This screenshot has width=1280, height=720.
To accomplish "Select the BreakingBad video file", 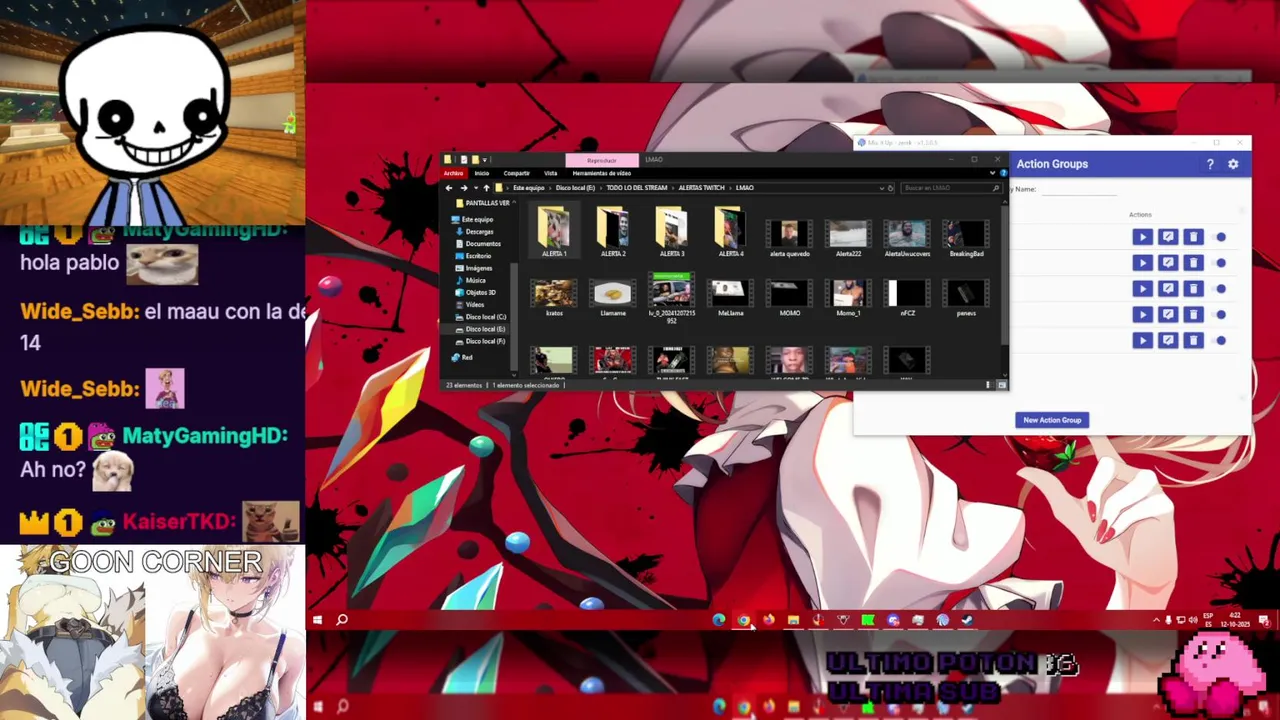I will (966, 237).
